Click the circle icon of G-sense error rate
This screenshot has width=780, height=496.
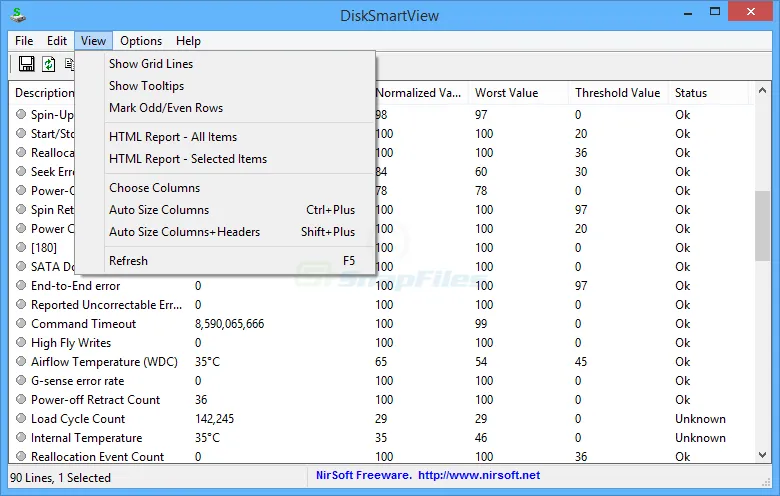[21, 381]
